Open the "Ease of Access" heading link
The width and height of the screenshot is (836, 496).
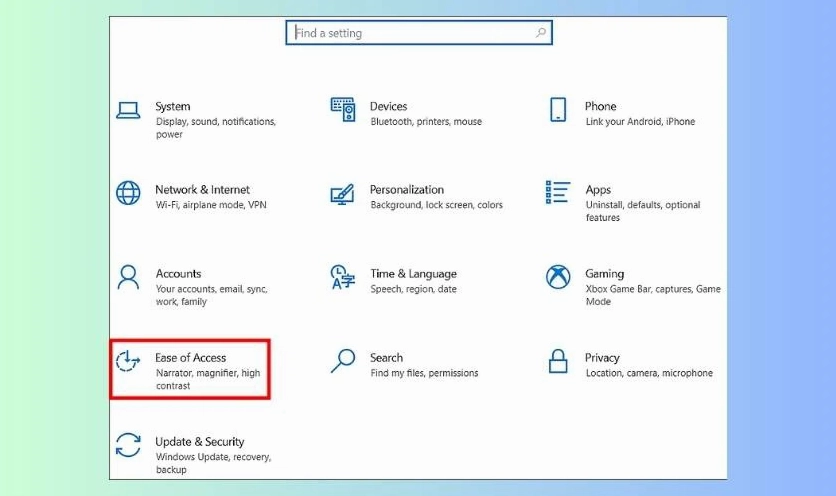click(190, 357)
